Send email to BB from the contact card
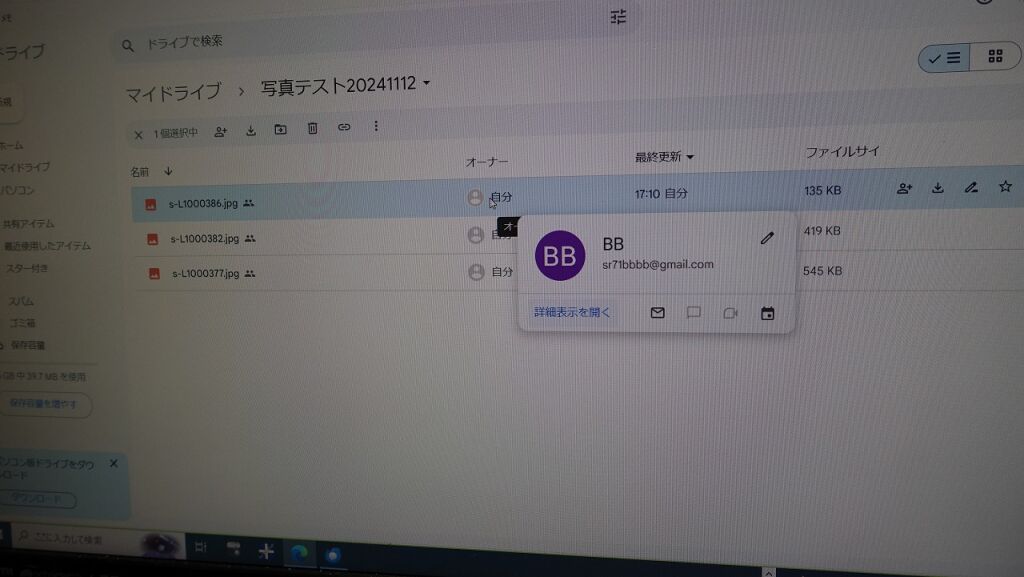Image resolution: width=1024 pixels, height=577 pixels. click(x=657, y=313)
